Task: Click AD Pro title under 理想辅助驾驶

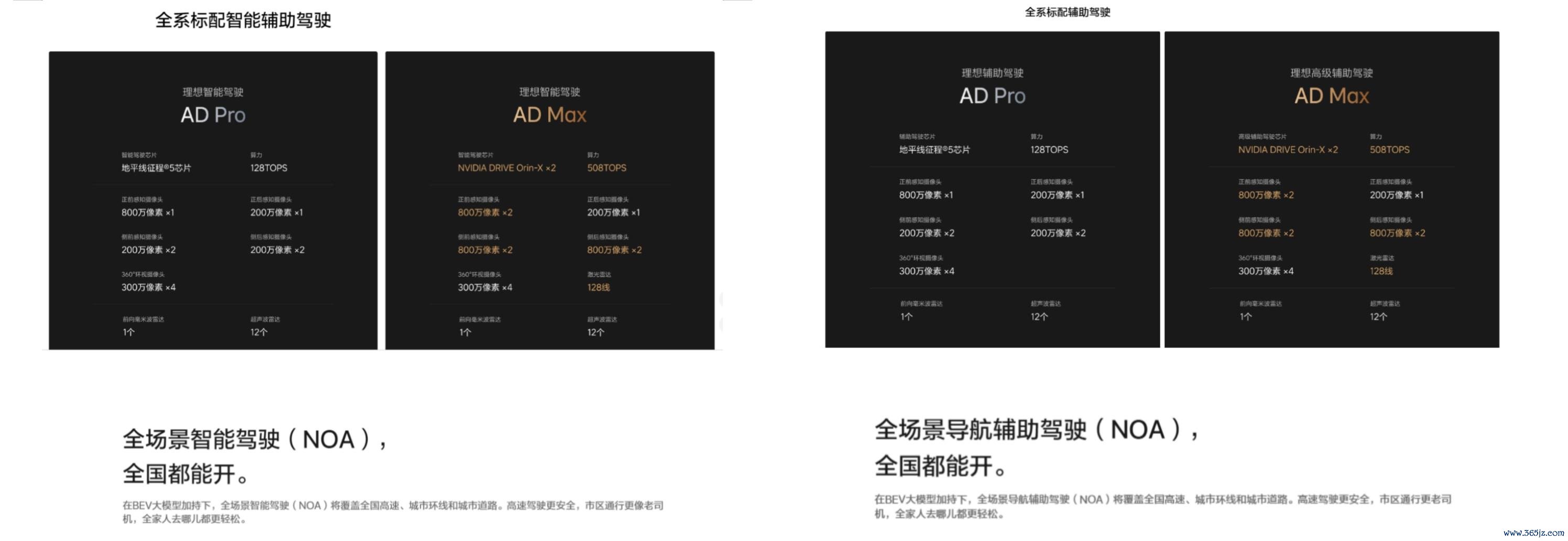Action: coord(992,96)
